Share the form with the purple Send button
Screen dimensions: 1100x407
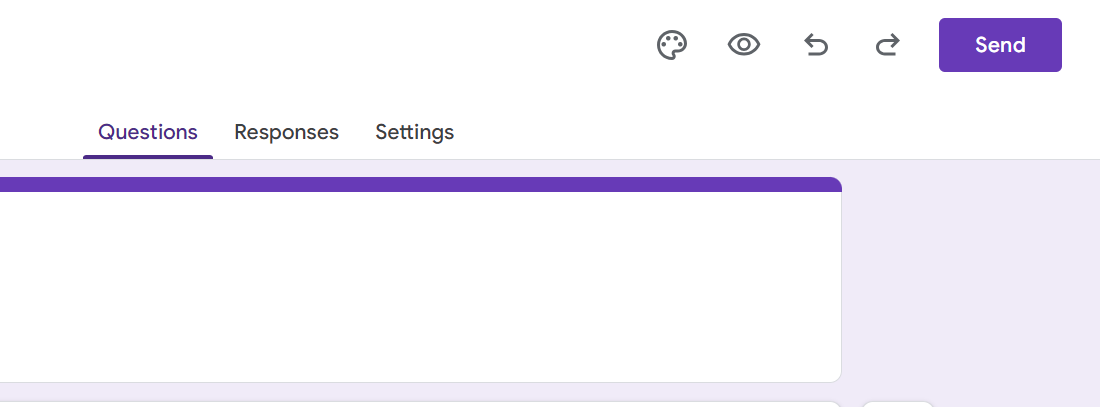[x=1000, y=45]
